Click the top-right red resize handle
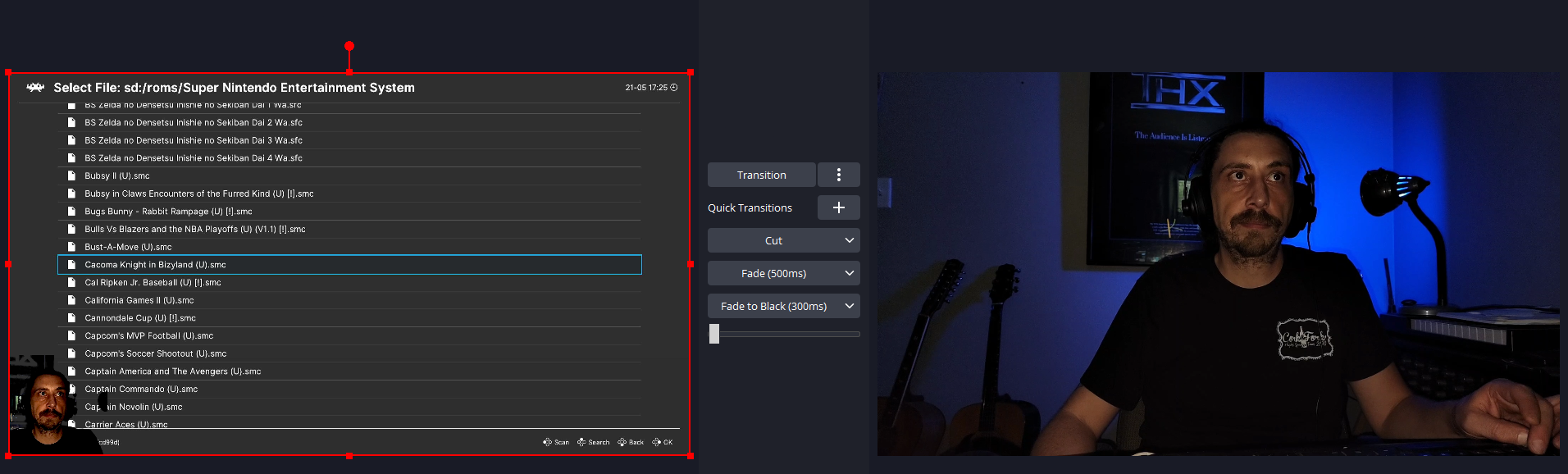 [691, 72]
